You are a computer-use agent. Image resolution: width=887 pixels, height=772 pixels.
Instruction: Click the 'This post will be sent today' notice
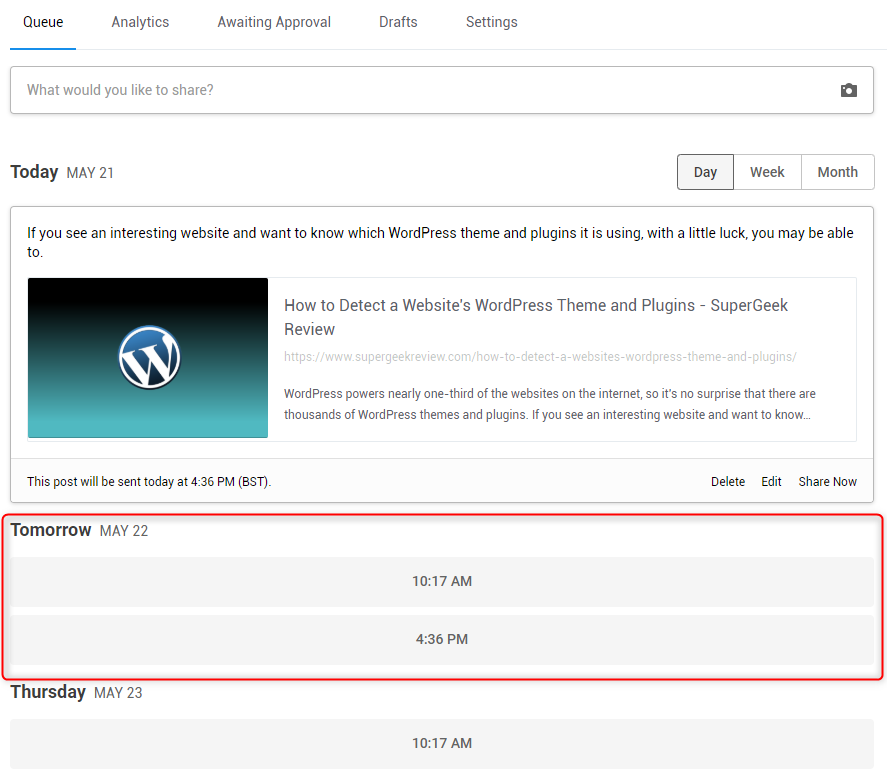click(x=149, y=481)
